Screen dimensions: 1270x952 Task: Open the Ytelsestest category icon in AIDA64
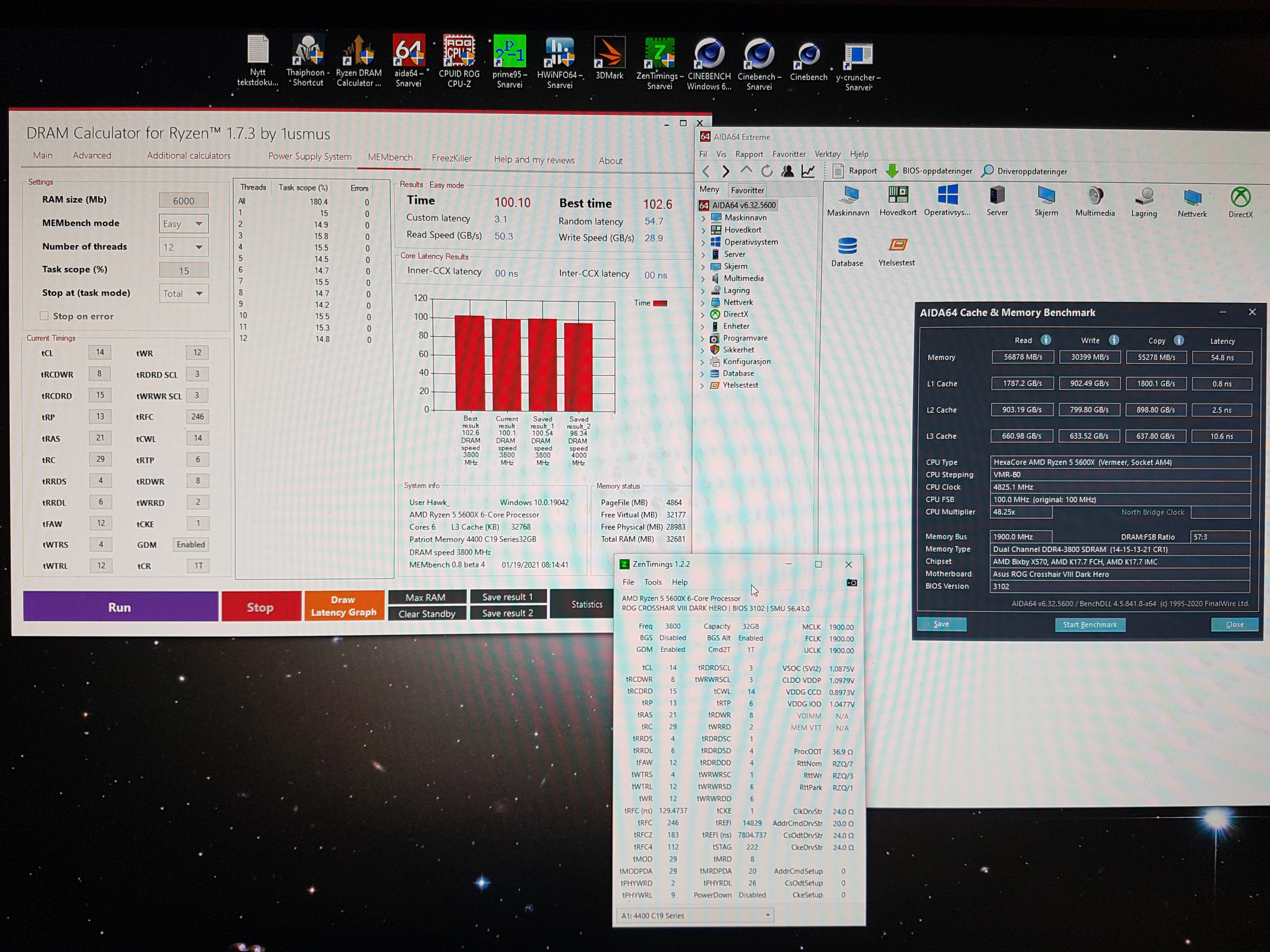tap(897, 251)
